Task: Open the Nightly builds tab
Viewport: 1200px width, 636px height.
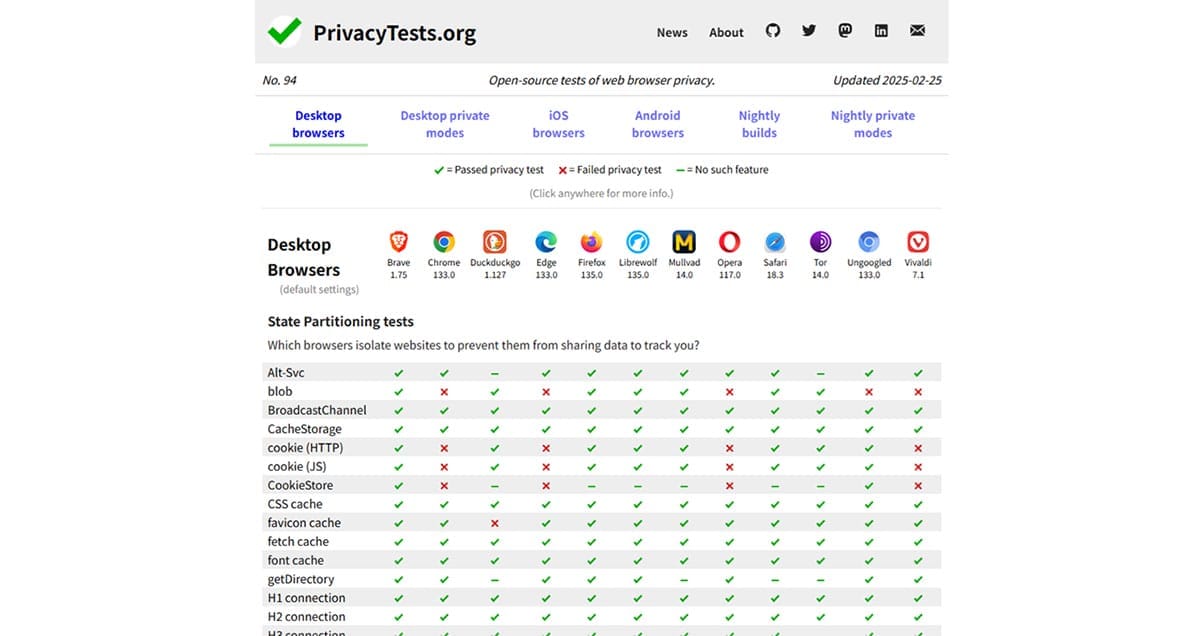Action: [759, 124]
